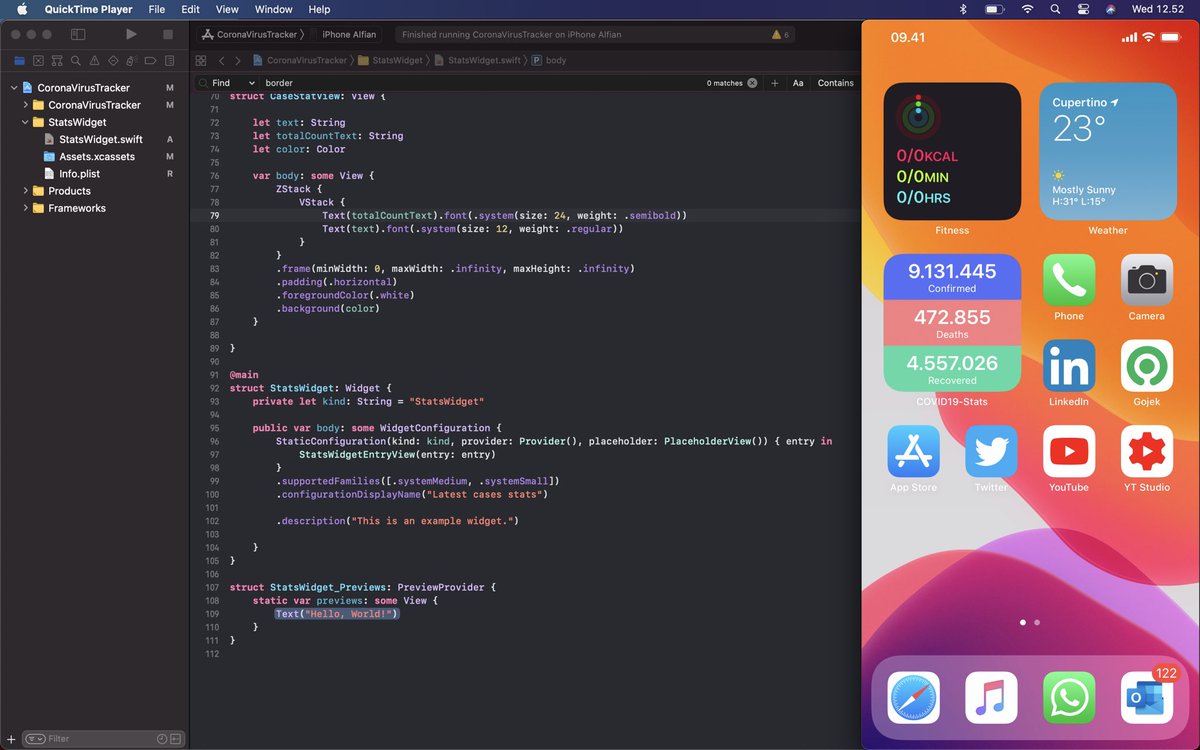Click the warnings indicator showing 6

tap(780, 34)
